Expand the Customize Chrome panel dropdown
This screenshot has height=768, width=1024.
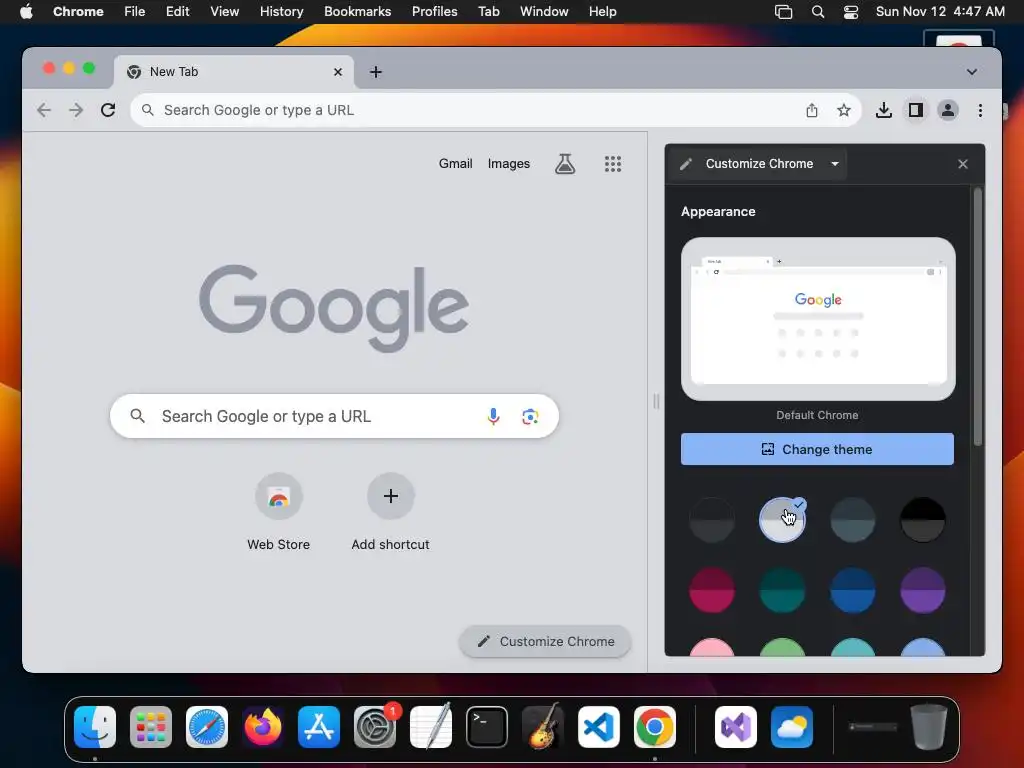tap(835, 164)
